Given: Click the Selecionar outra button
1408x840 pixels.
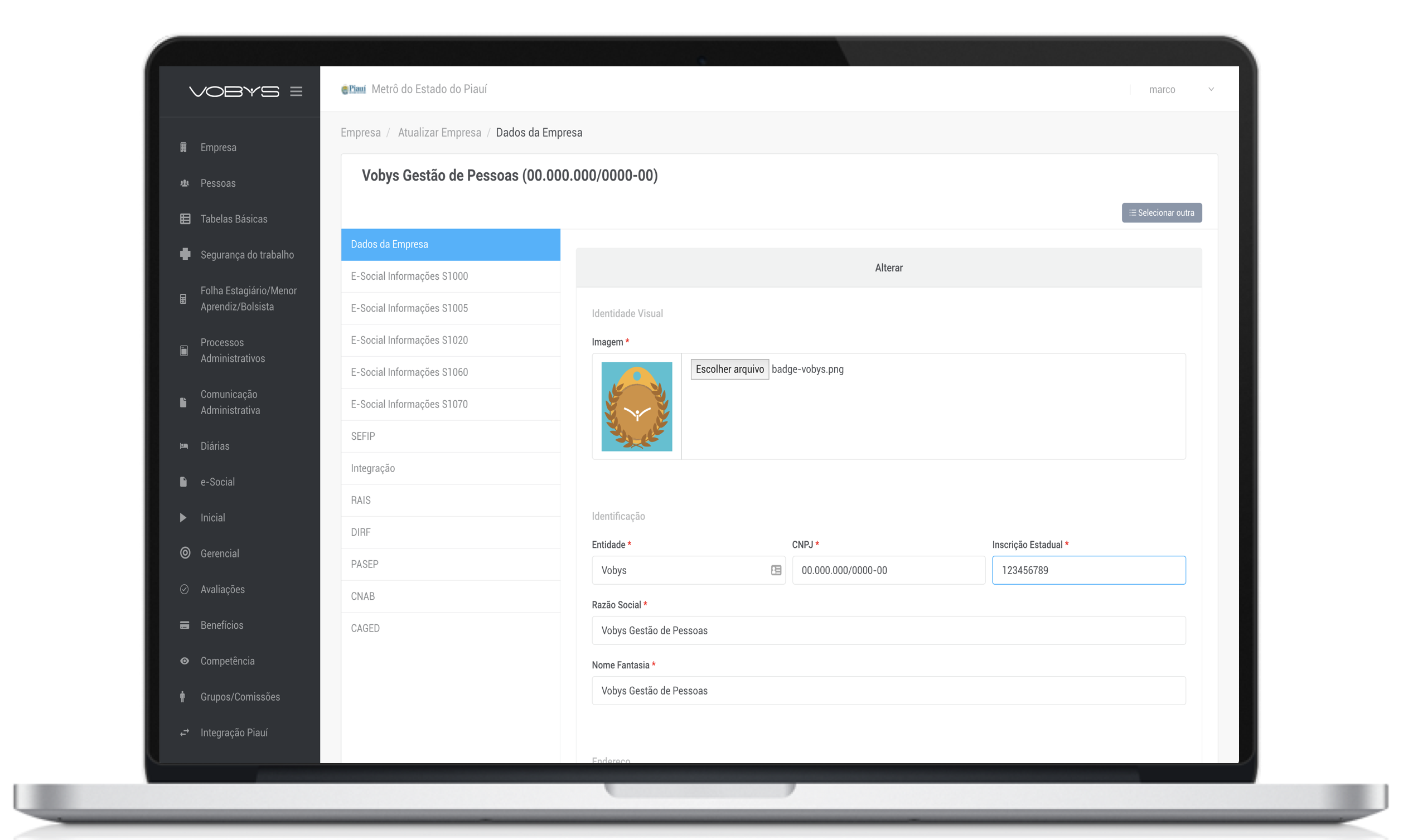Looking at the screenshot, I should point(1161,213).
